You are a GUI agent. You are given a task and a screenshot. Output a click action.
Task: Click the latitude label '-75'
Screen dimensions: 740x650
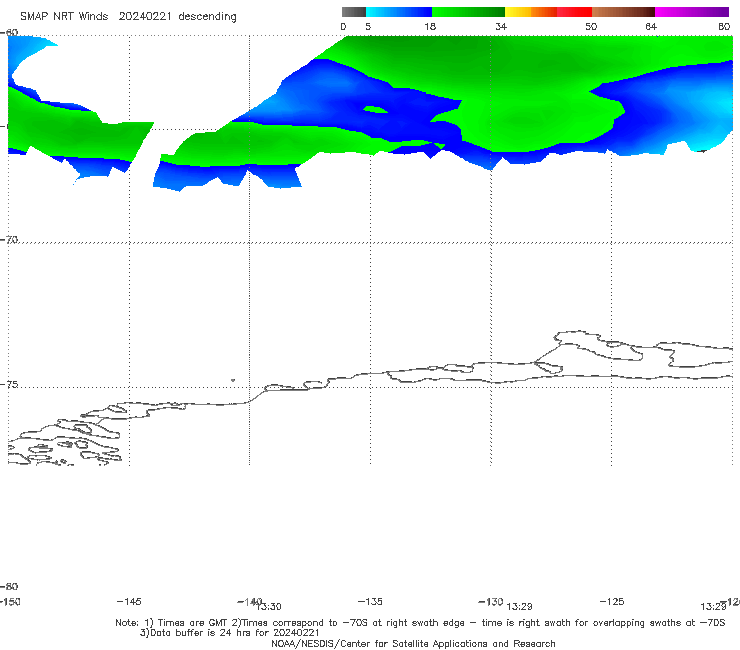click(x=9, y=385)
